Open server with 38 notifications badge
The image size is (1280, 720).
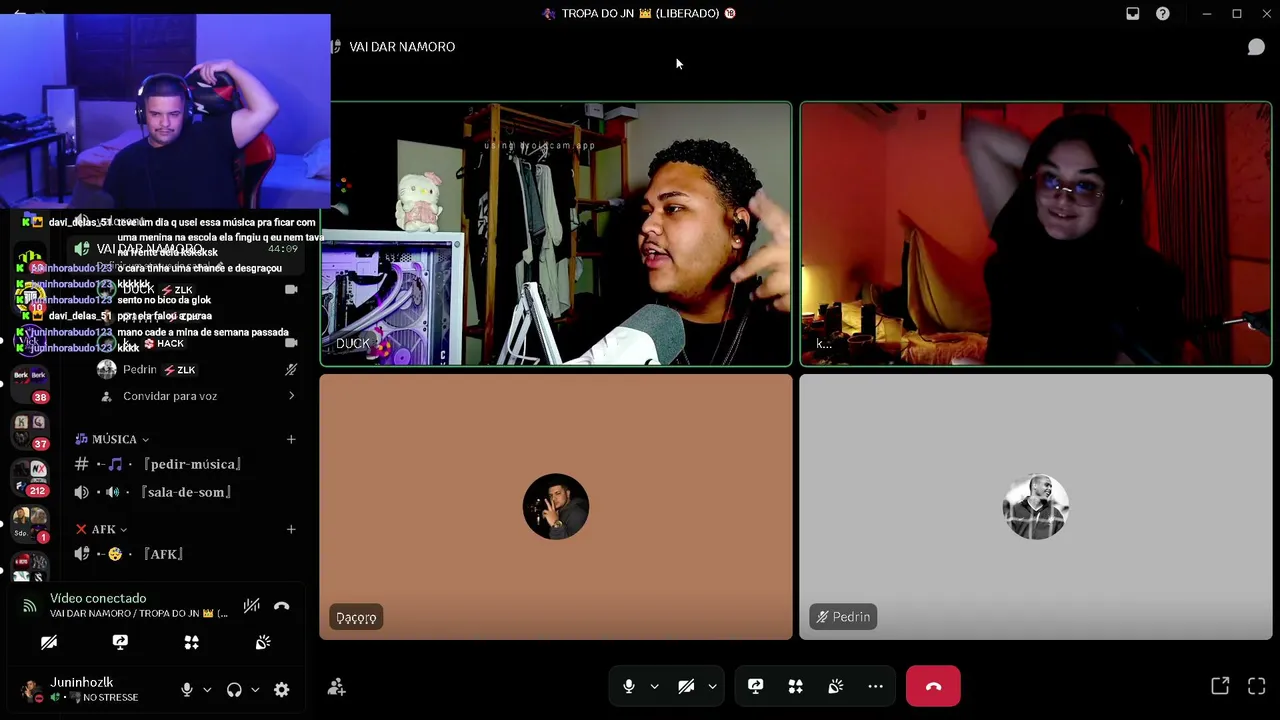pos(30,383)
